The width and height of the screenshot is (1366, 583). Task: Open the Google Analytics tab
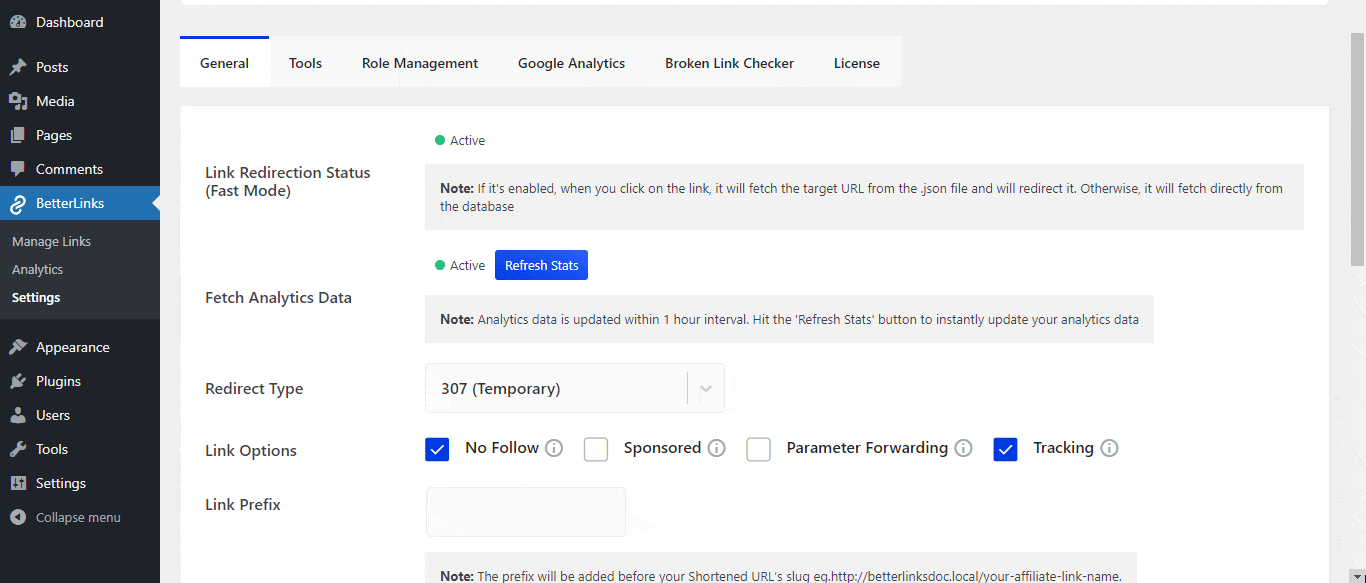[571, 63]
